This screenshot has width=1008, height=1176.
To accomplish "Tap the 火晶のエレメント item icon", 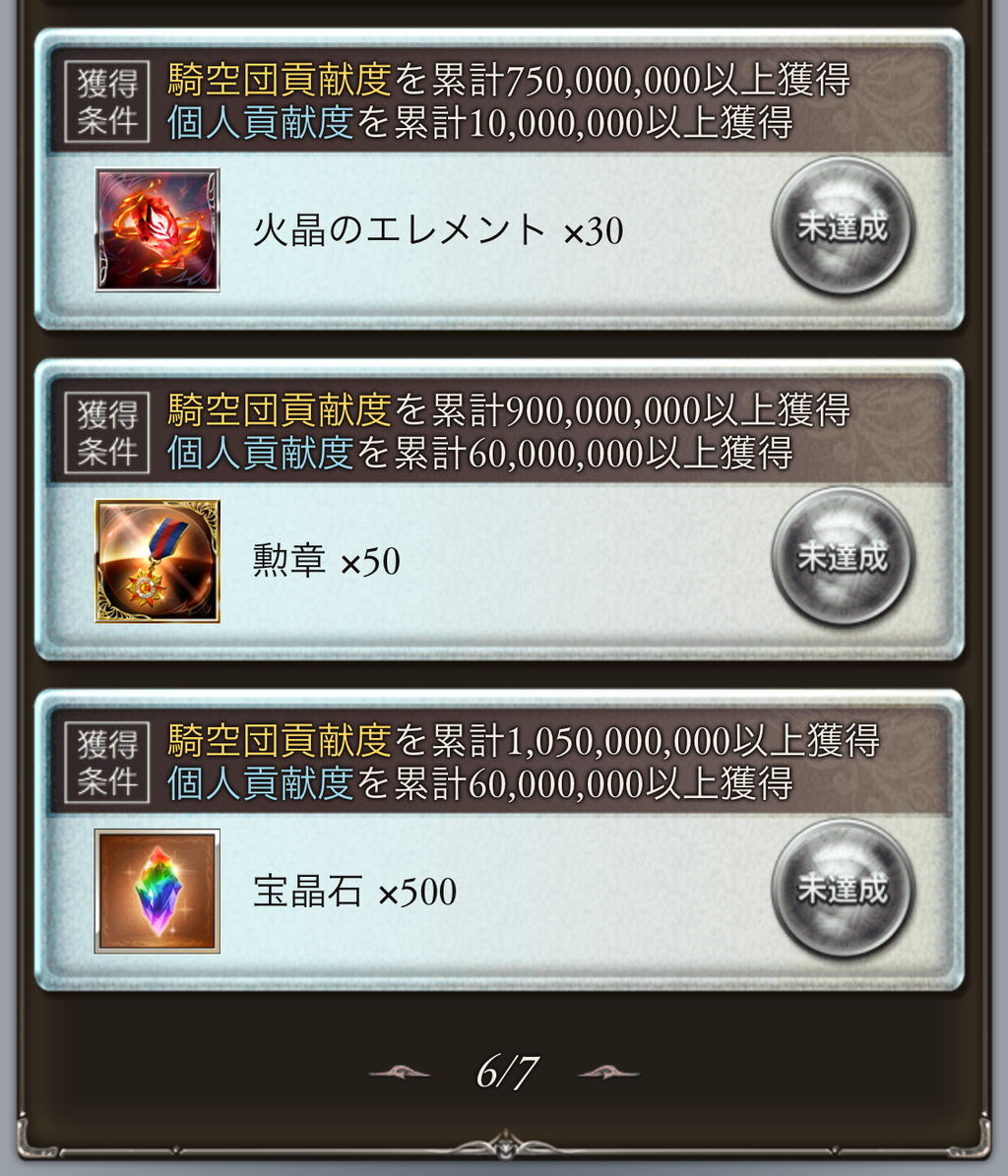I will pyautogui.click(x=157, y=229).
